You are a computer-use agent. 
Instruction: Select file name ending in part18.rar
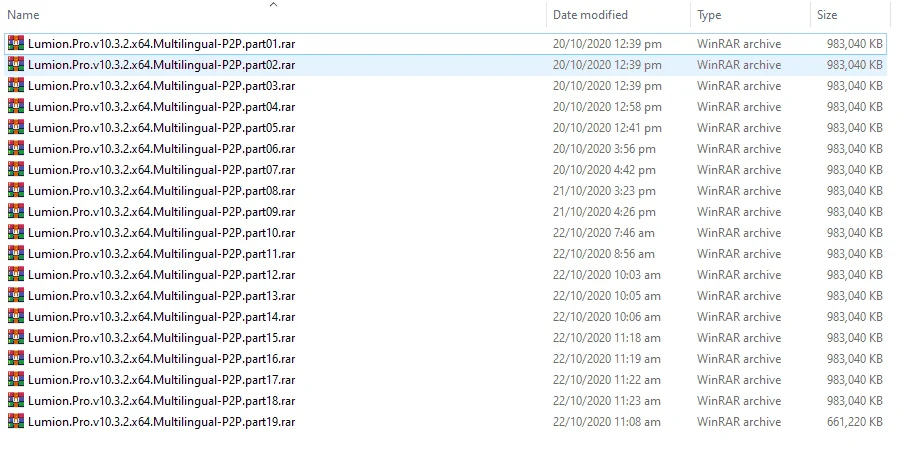click(161, 401)
